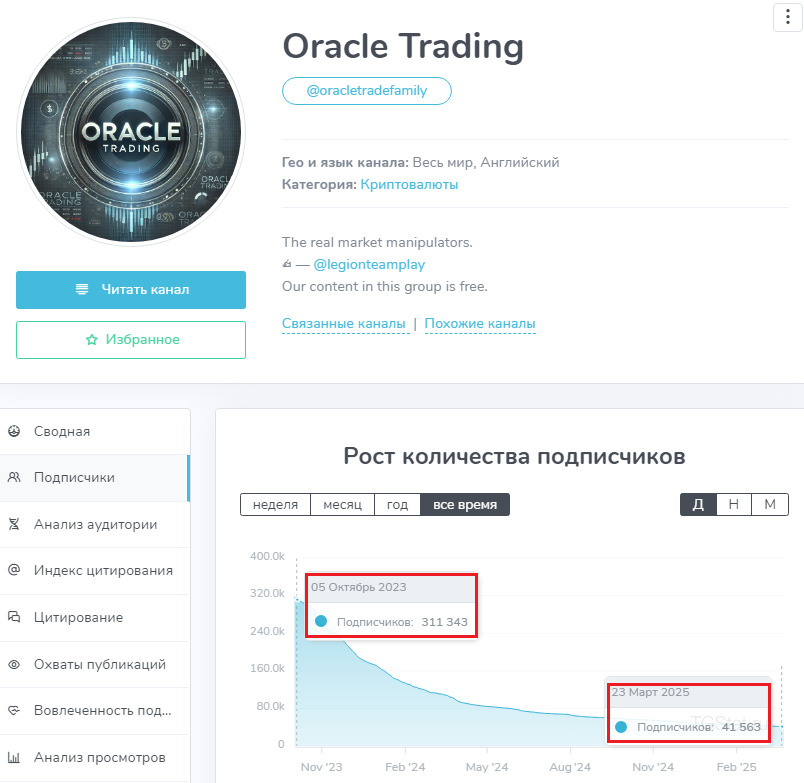
Task: Switch chart grouping to Н (weeks)
Action: click(x=734, y=505)
